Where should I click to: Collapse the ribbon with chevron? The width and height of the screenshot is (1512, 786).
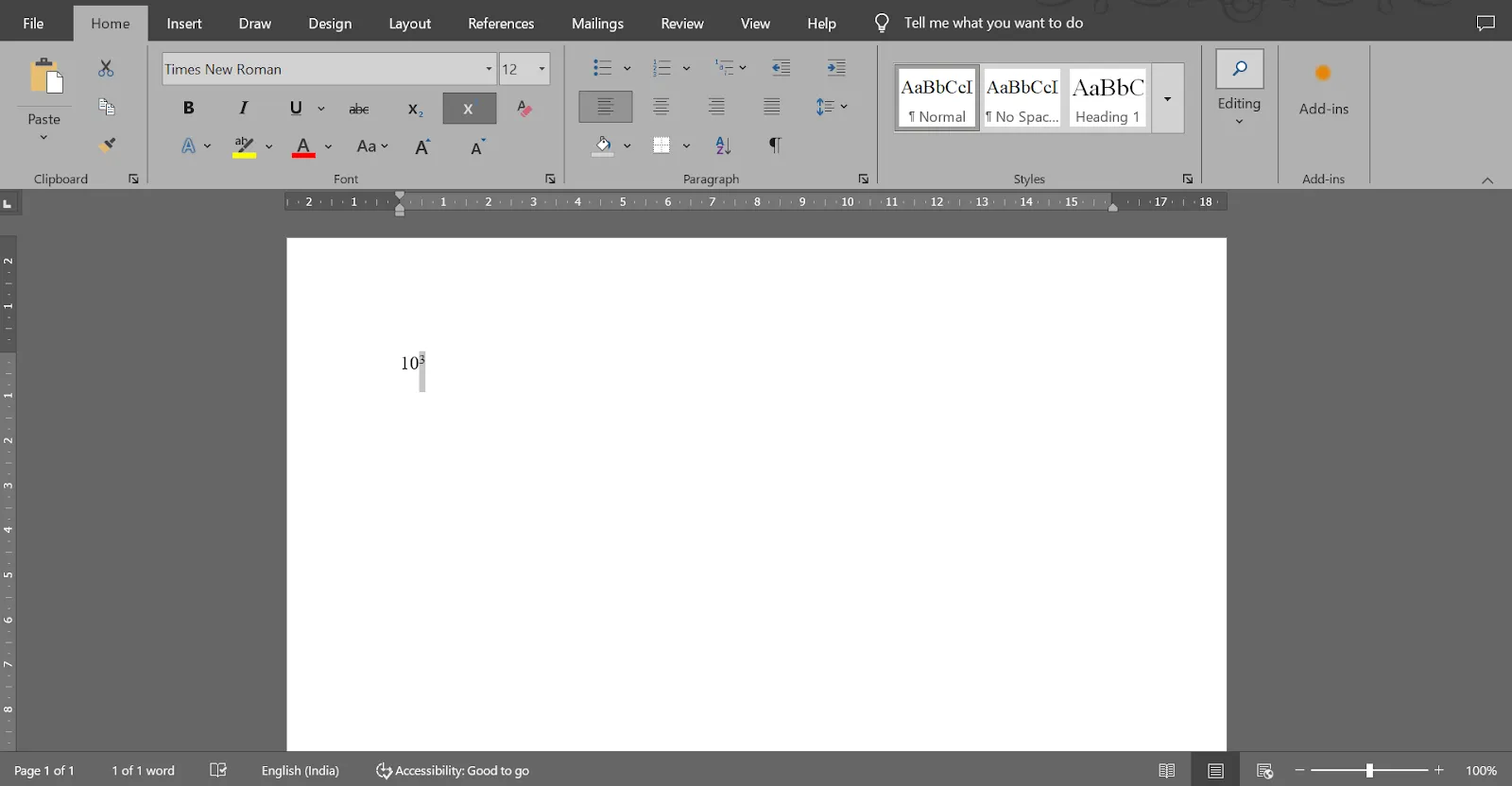pos(1487,179)
